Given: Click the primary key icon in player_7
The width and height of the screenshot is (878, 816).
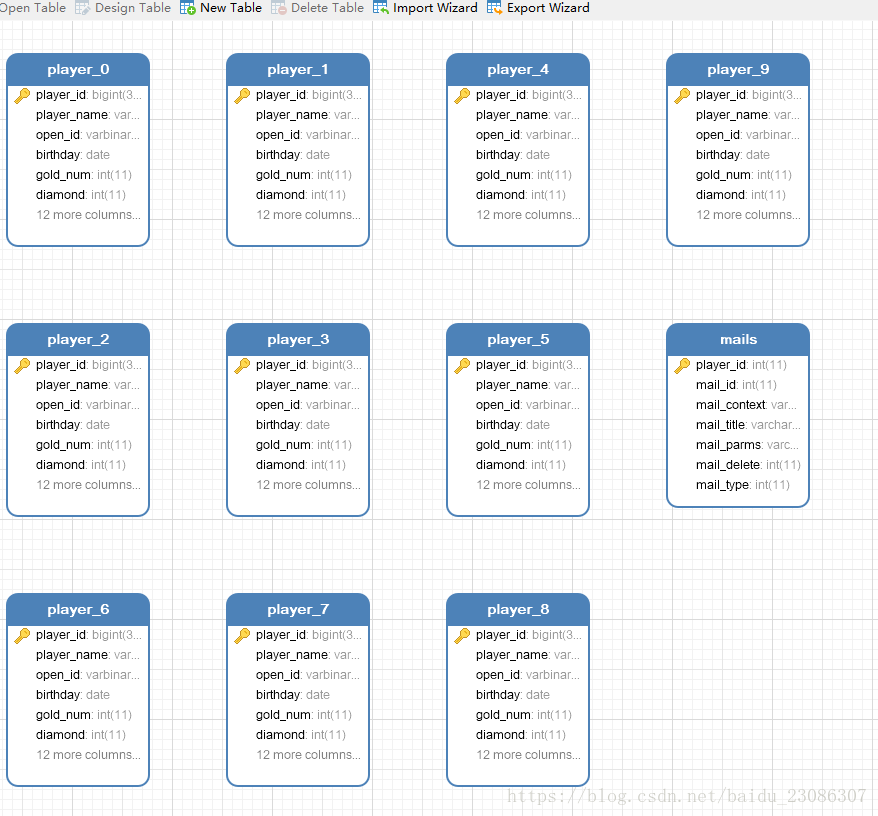Looking at the screenshot, I should pos(242,635).
